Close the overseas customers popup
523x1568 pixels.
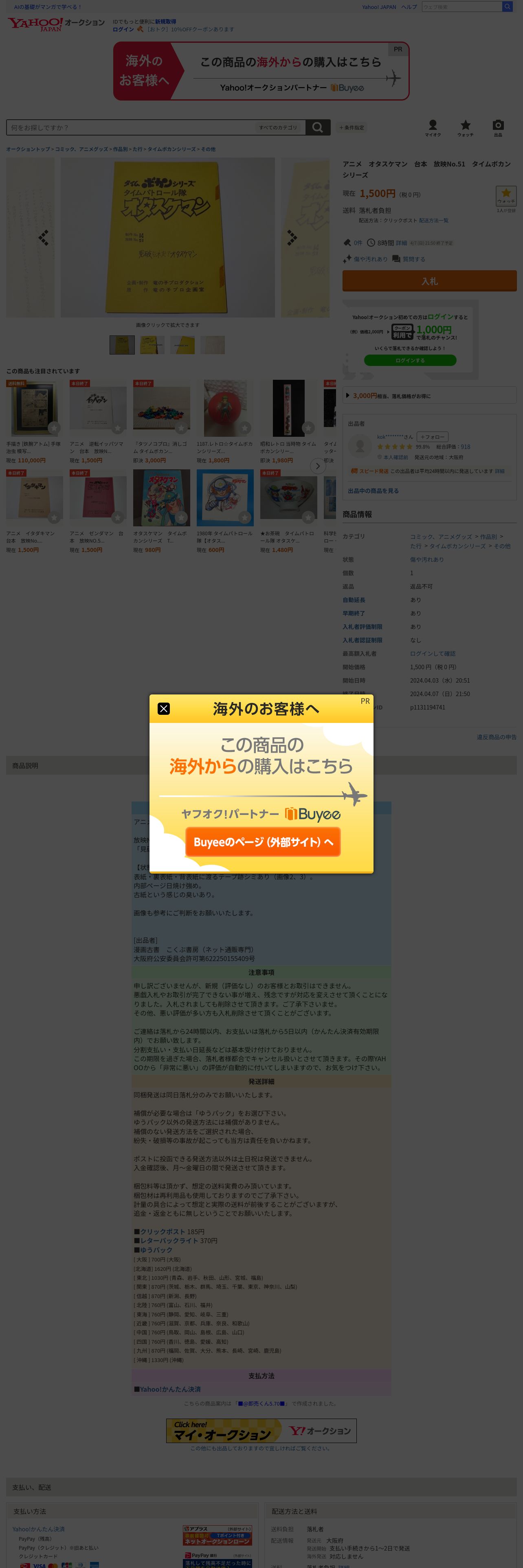[164, 709]
